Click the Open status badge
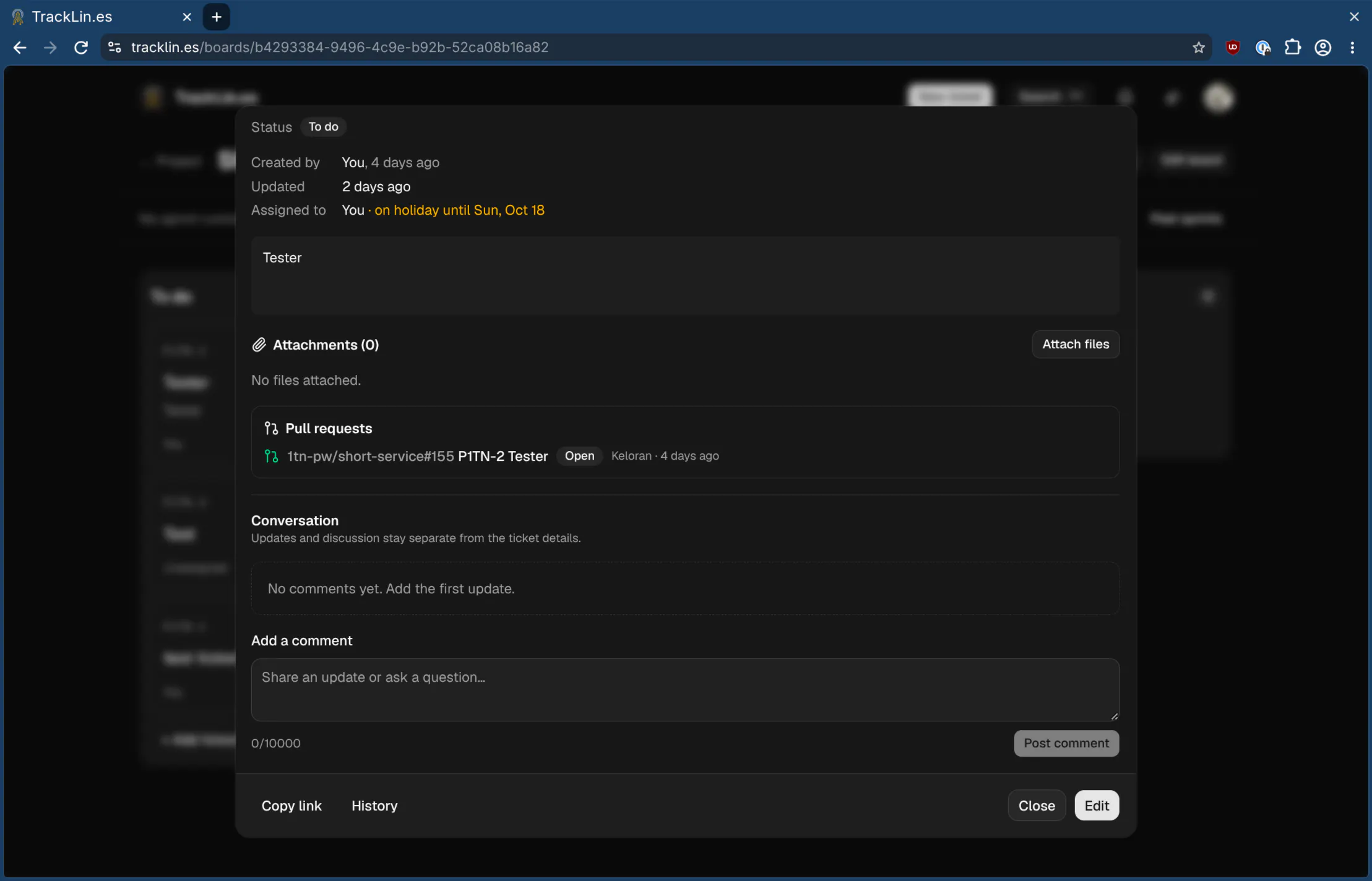The image size is (1372, 881). 579,456
